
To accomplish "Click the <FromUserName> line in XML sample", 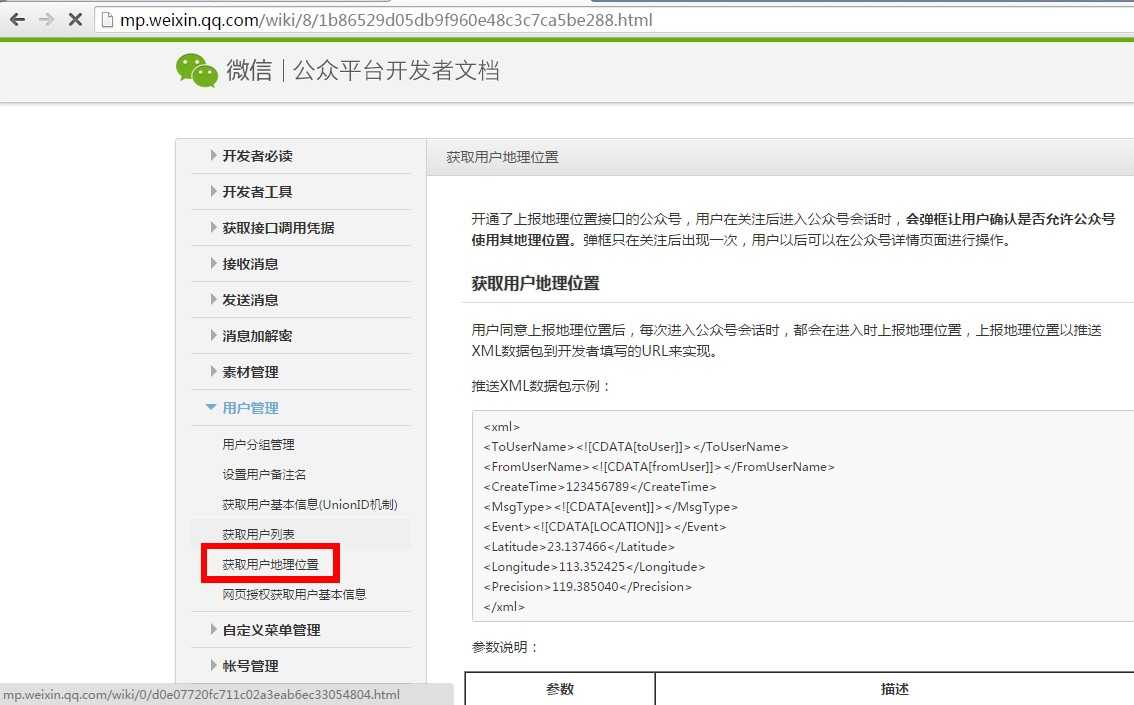I will click(x=659, y=467).
